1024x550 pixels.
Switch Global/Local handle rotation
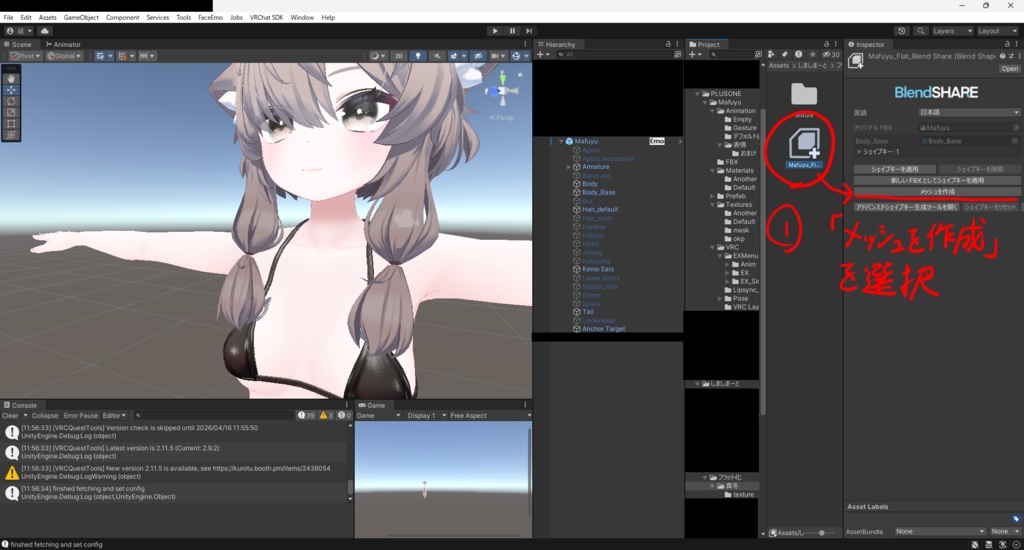click(x=63, y=56)
